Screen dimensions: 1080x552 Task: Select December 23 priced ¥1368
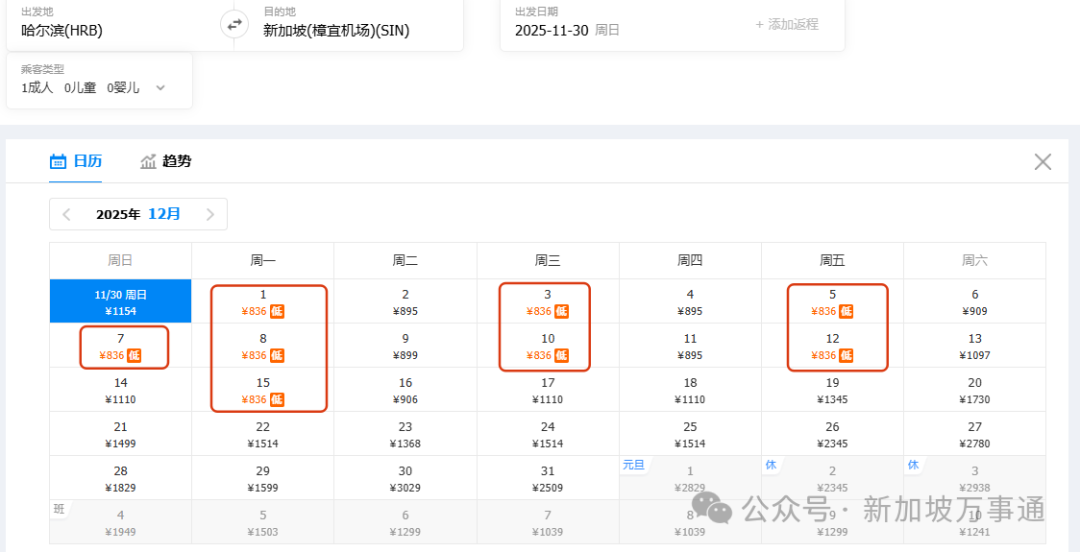click(406, 433)
